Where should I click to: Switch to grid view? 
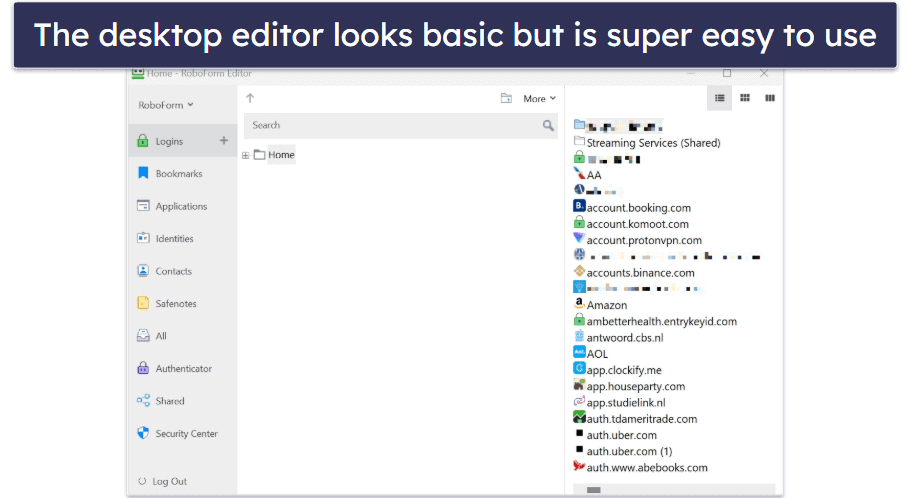point(745,98)
